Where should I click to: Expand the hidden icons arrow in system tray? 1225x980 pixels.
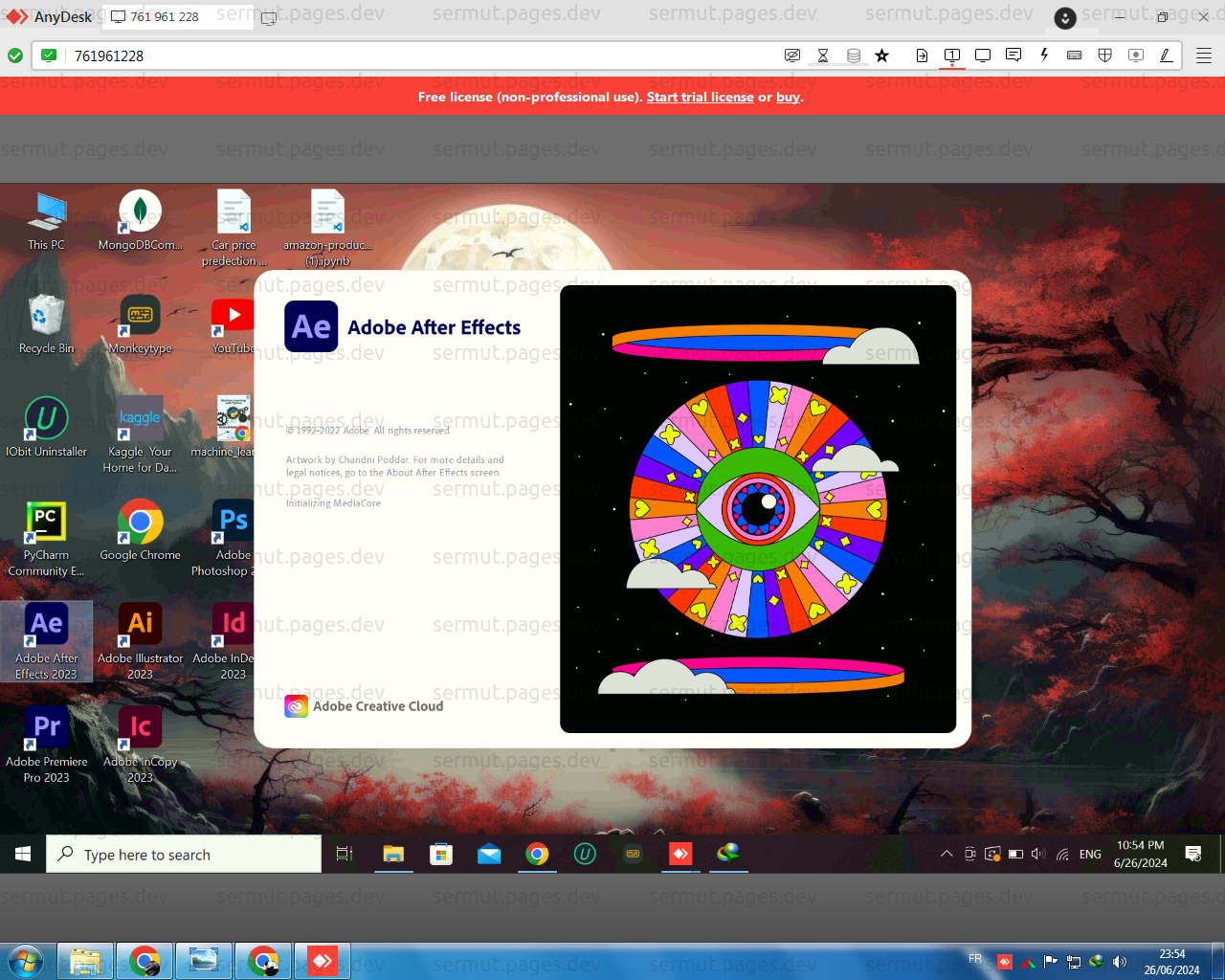coord(947,854)
